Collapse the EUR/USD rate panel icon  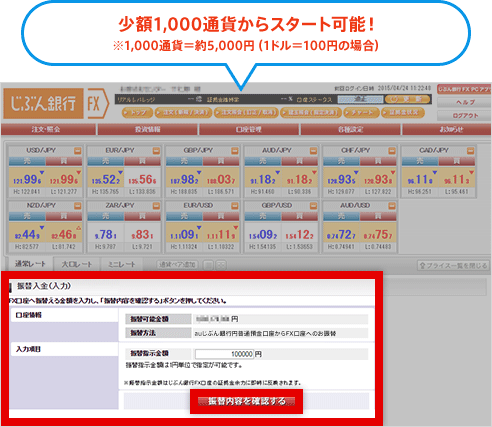(x=235, y=206)
